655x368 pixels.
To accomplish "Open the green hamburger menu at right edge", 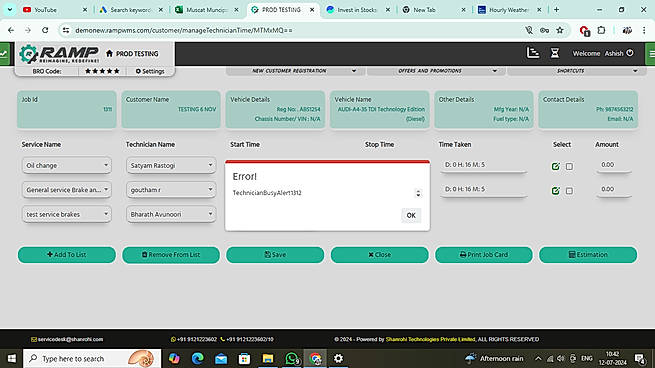I will 651,53.
